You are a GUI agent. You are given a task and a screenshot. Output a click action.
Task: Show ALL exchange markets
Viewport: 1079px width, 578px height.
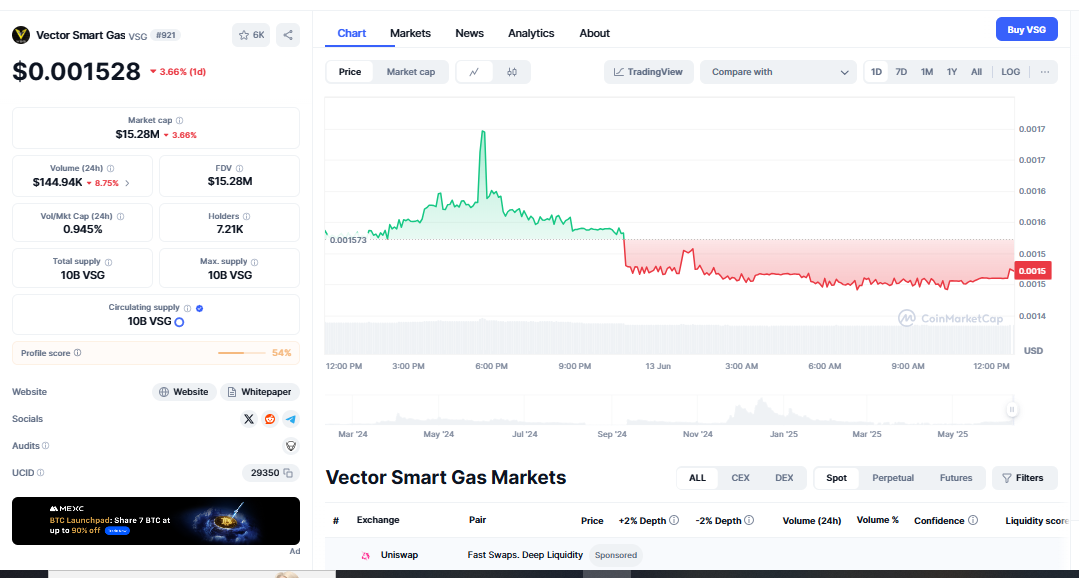[x=697, y=478]
